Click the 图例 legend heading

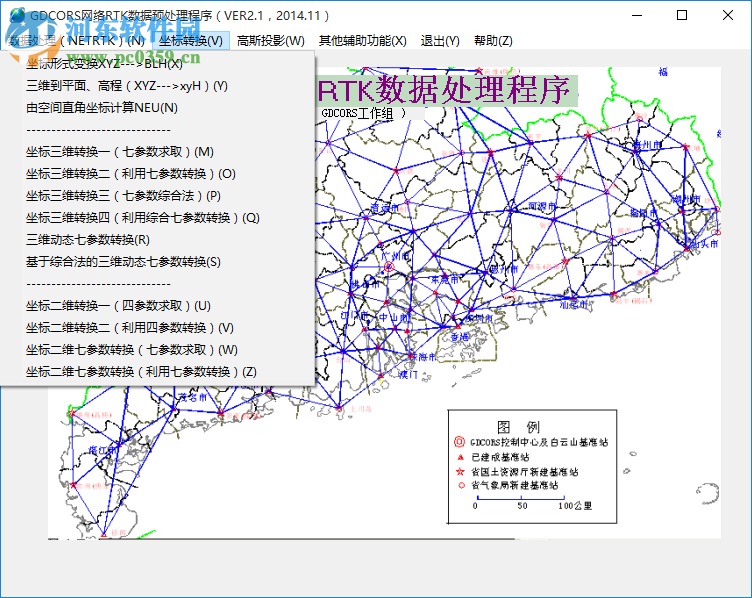[518, 426]
